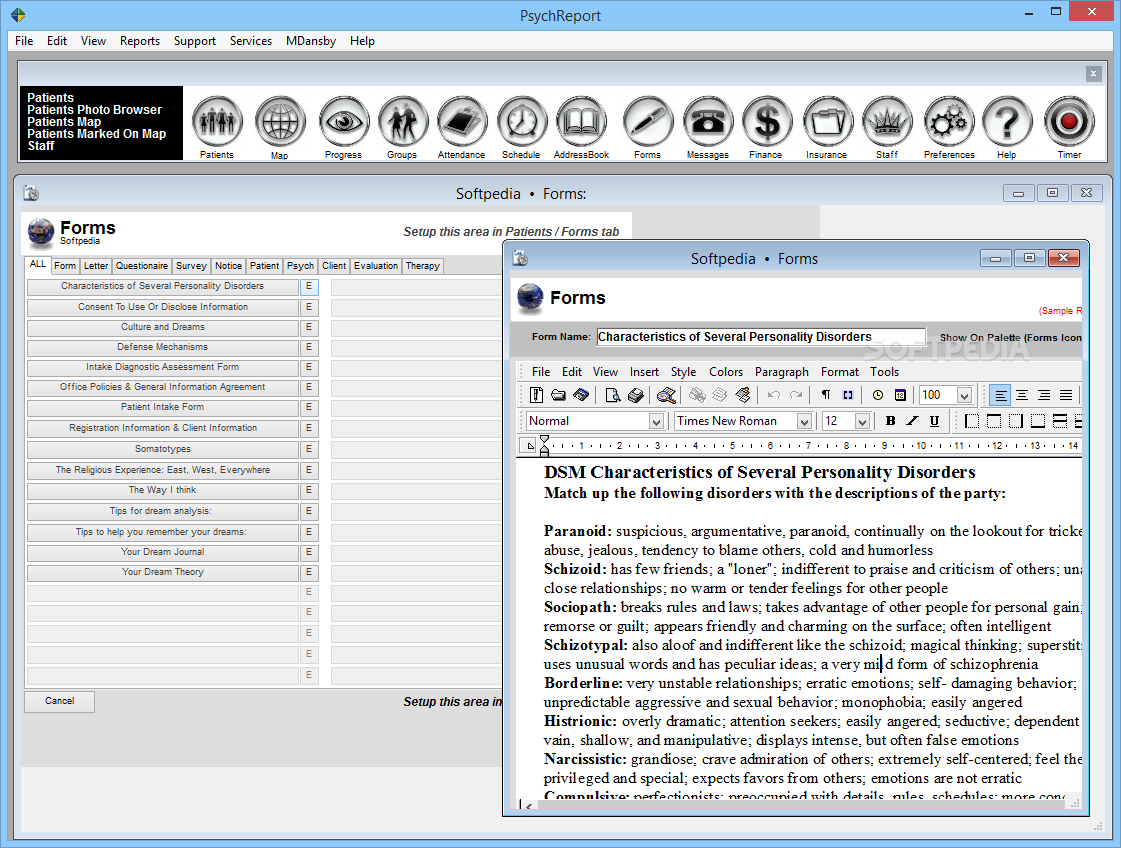Open the Patient Intake Form button

point(163,407)
